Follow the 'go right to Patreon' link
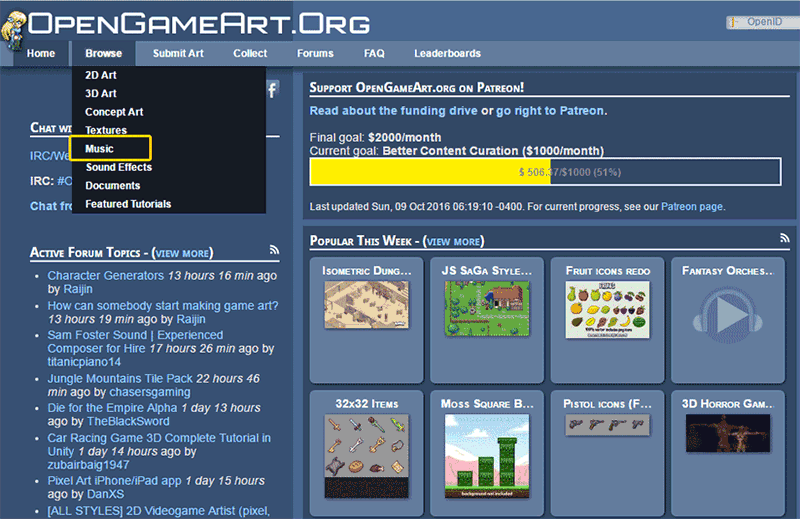 point(550,111)
